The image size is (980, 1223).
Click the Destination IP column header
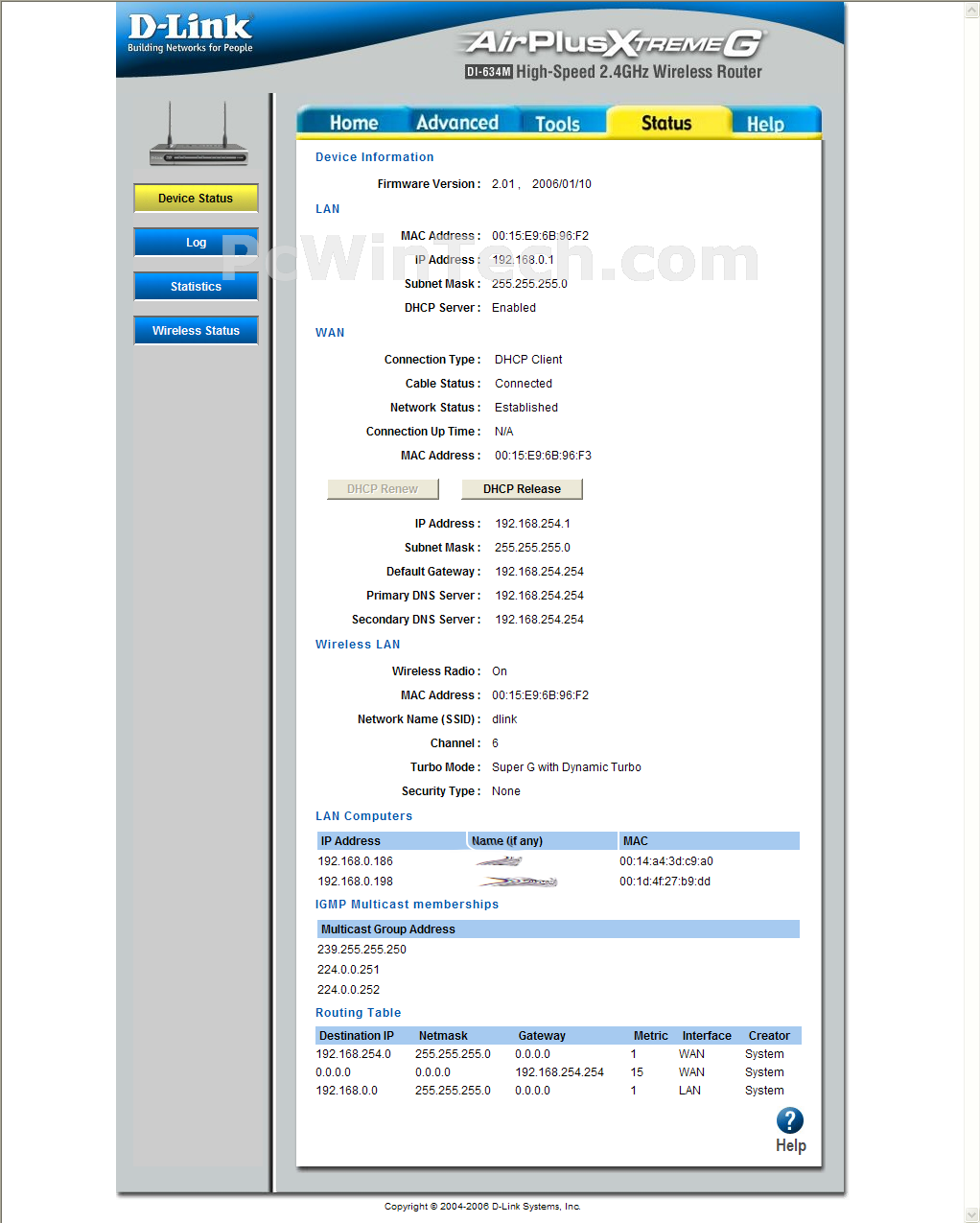coord(357,1036)
